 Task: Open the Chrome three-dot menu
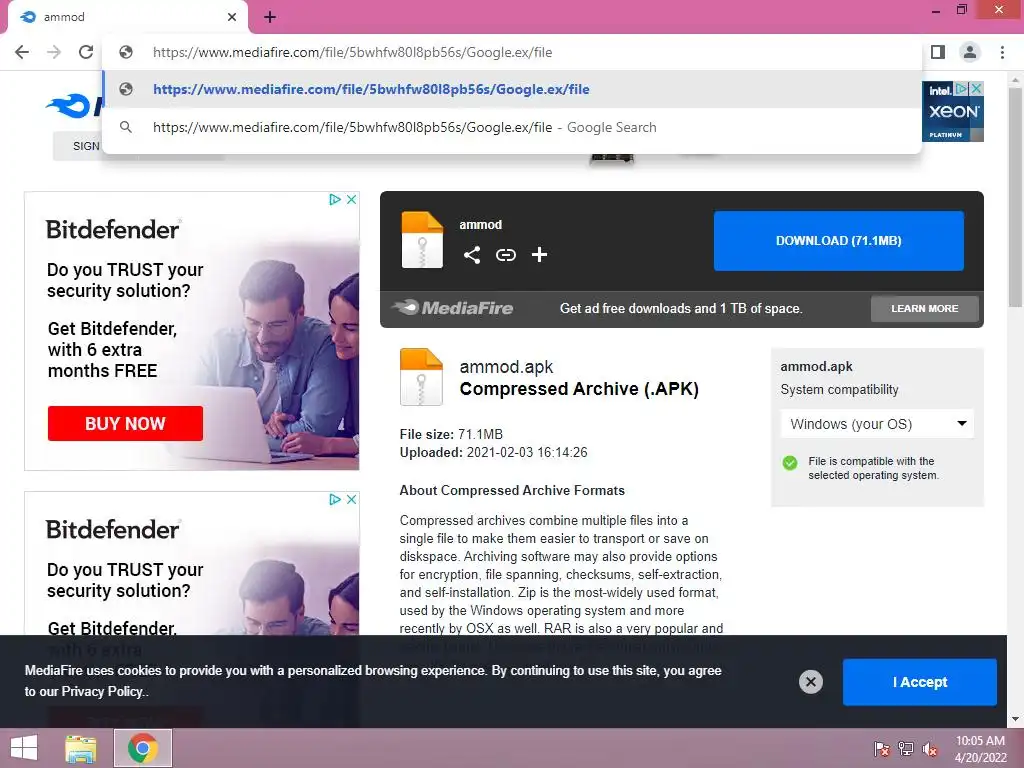1002,52
